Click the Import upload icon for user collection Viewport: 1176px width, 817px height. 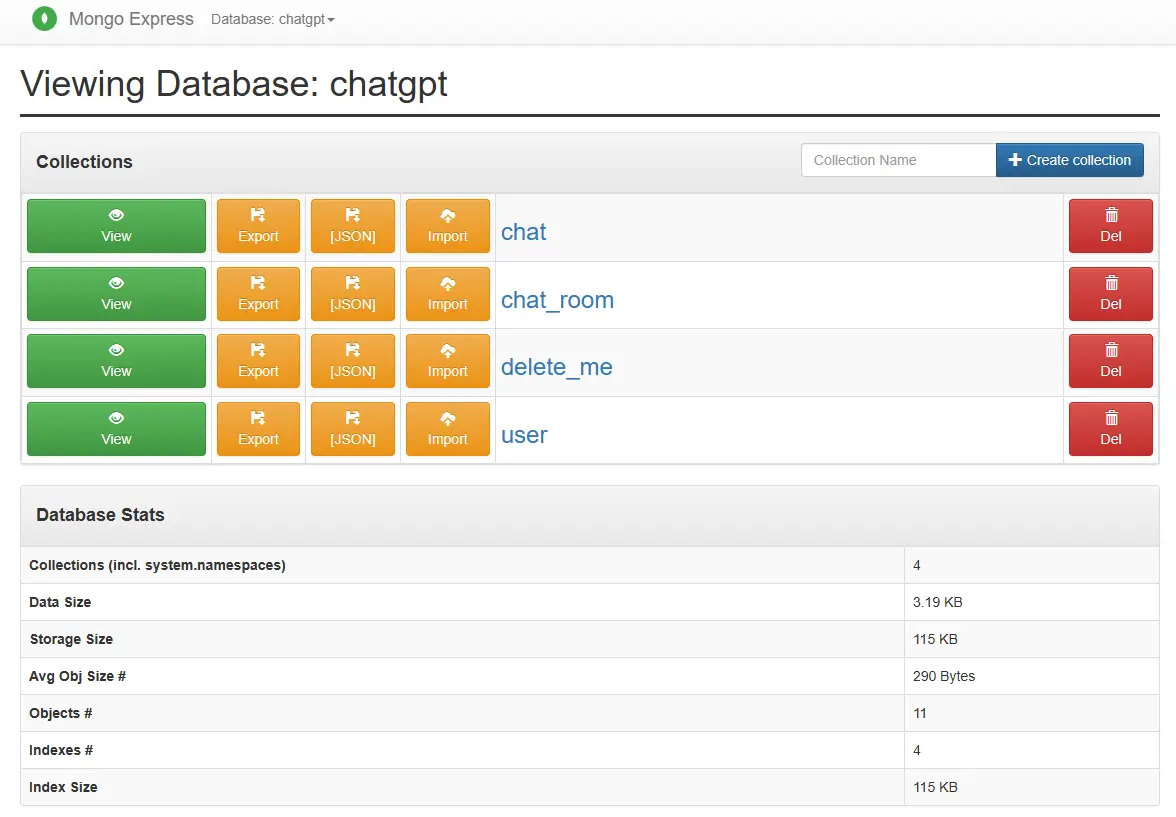pyautogui.click(x=447, y=419)
